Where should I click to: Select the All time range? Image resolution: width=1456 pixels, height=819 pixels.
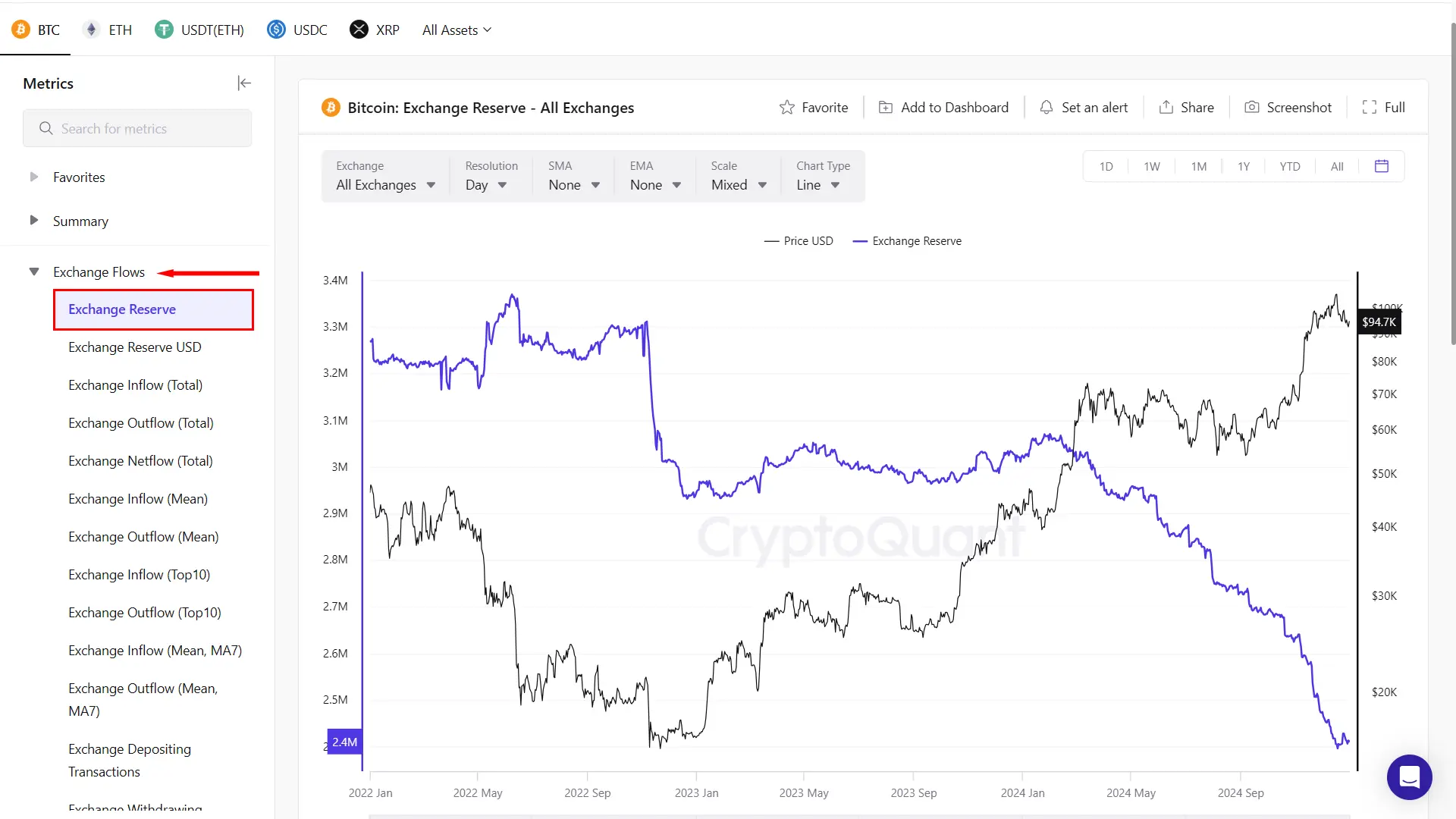(1337, 167)
